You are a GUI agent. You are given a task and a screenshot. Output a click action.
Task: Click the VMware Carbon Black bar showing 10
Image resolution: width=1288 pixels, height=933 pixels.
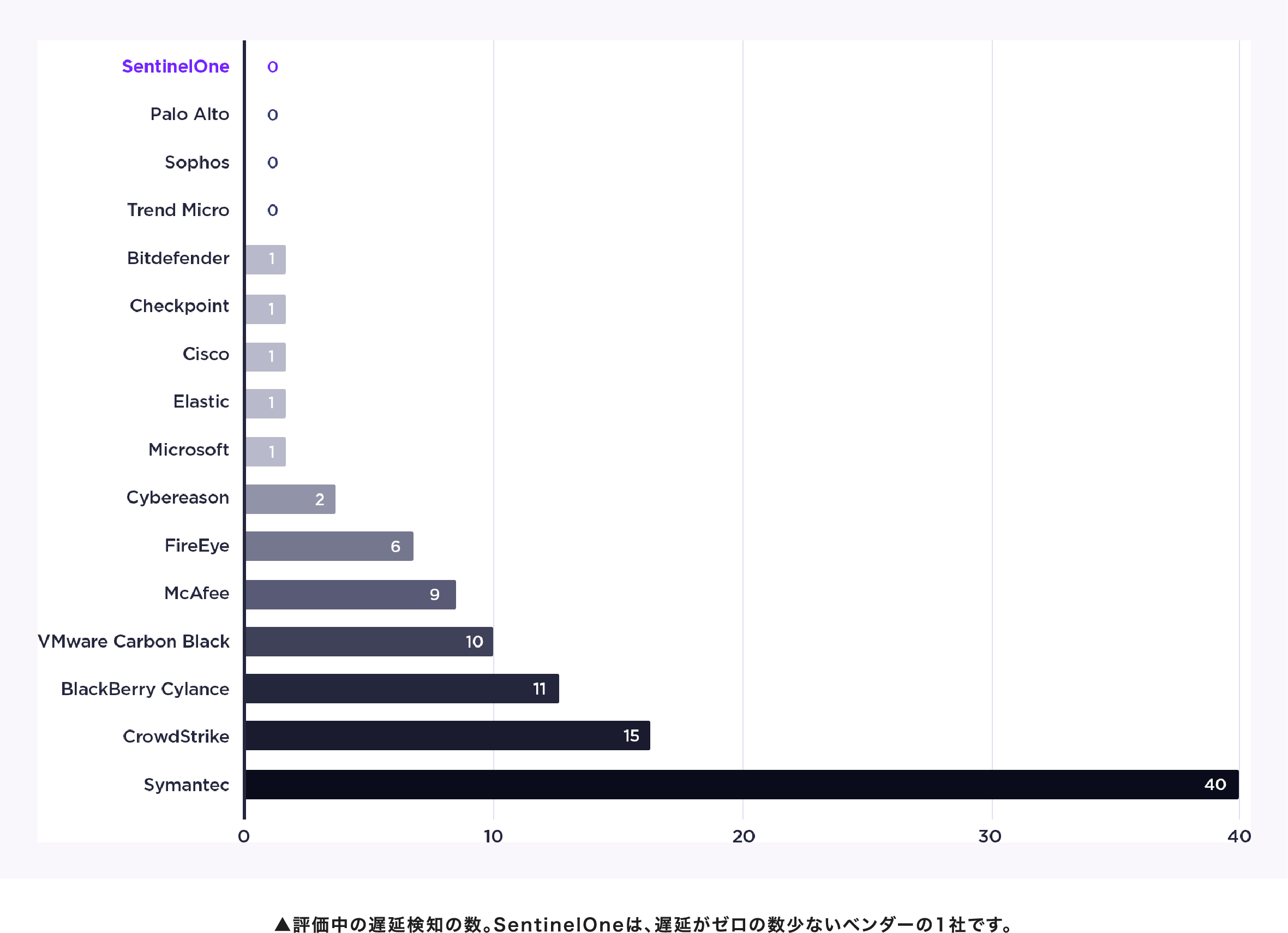tap(369, 642)
